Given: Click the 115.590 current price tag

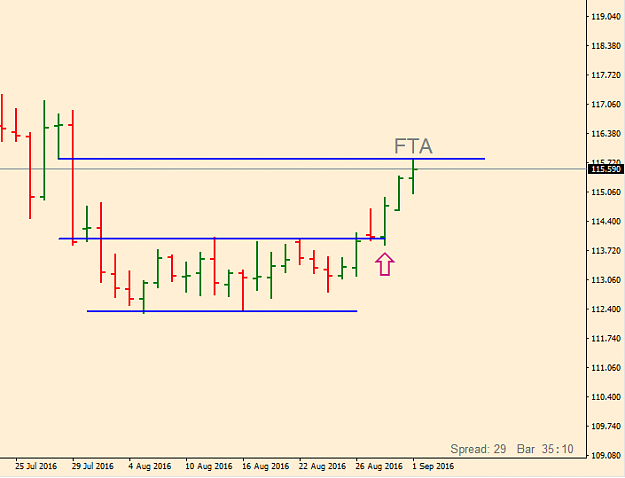Looking at the screenshot, I should (606, 169).
